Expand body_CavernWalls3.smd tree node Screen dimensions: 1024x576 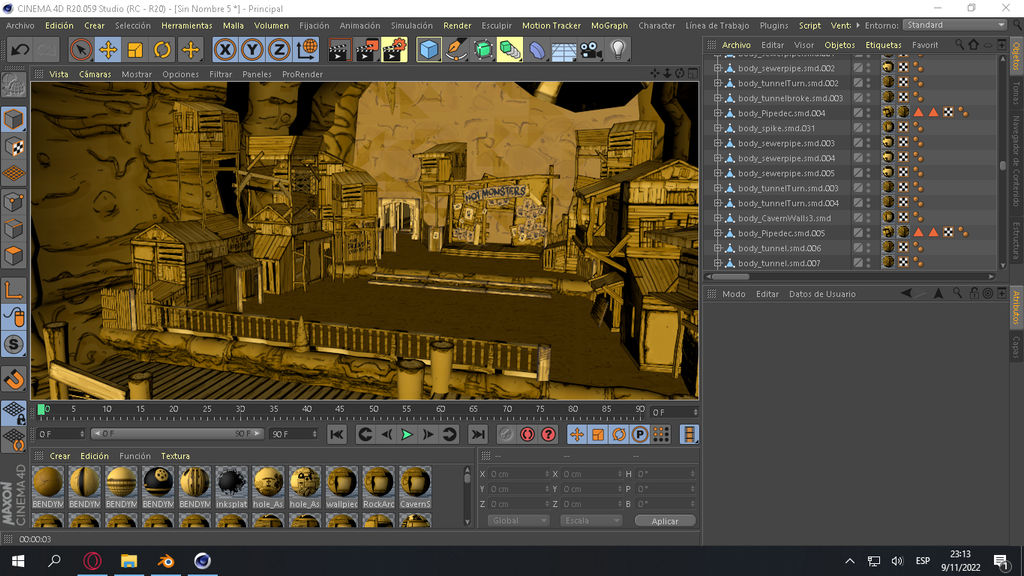718,218
